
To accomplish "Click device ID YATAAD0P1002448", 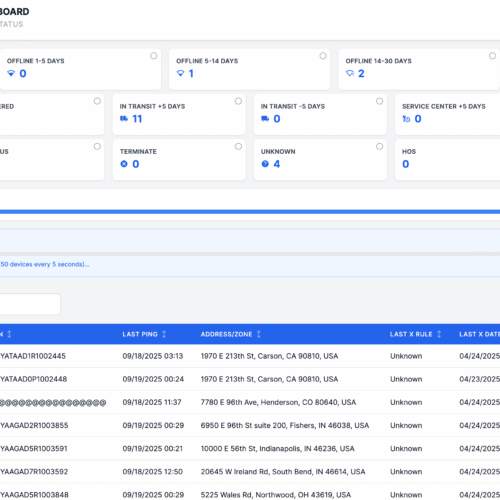I will 34,379.
